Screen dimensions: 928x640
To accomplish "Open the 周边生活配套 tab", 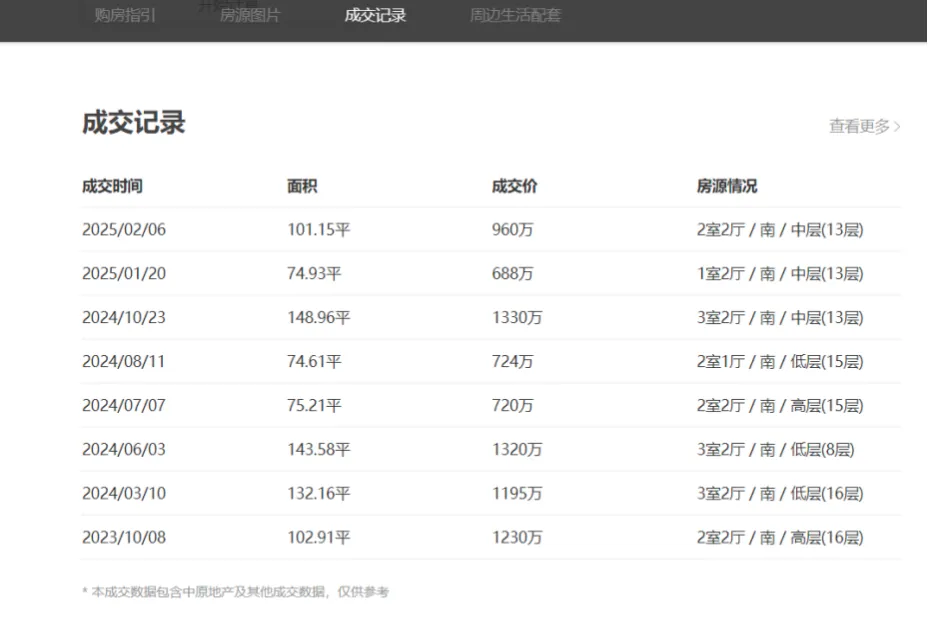I will [x=515, y=15].
